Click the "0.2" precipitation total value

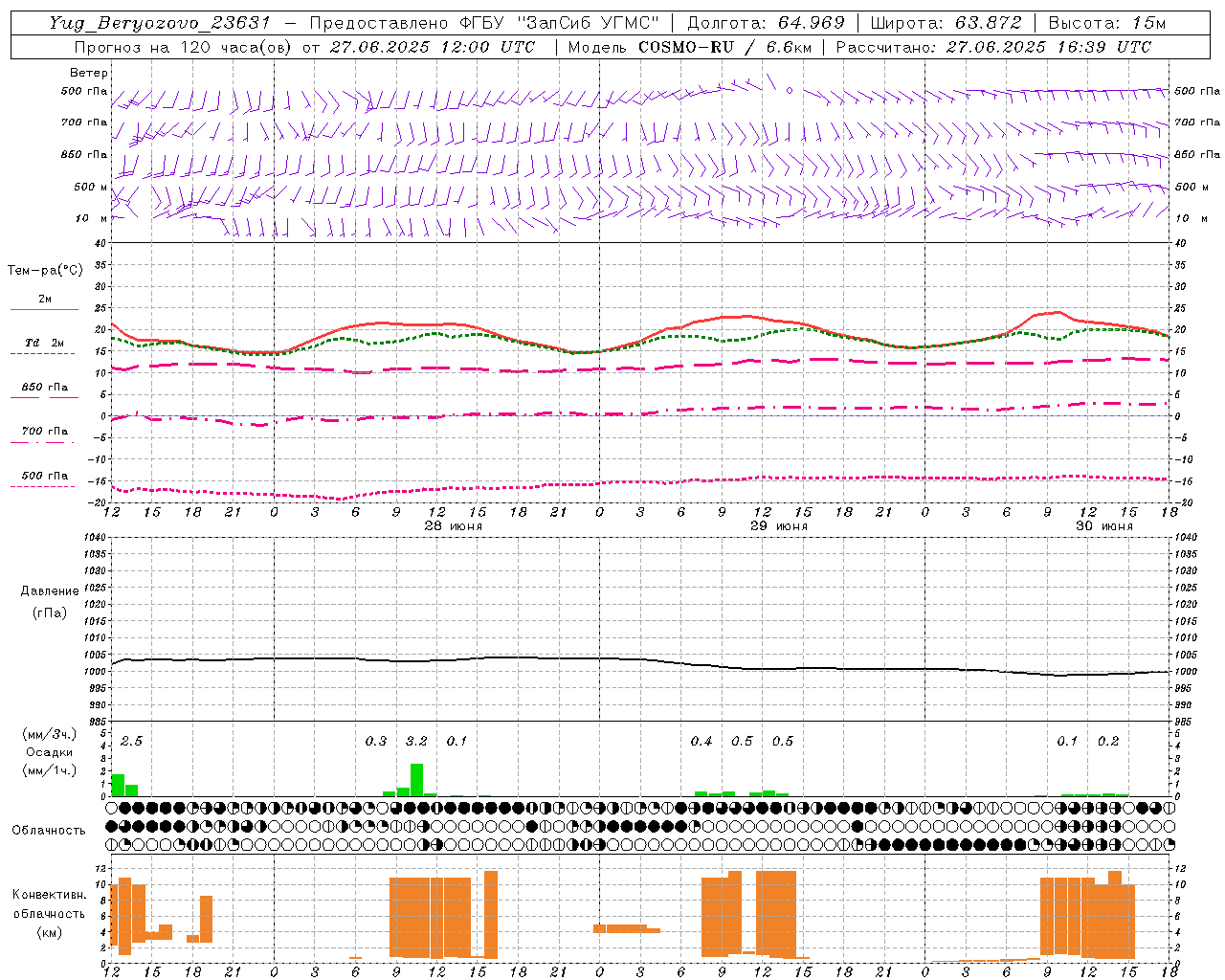(1108, 742)
